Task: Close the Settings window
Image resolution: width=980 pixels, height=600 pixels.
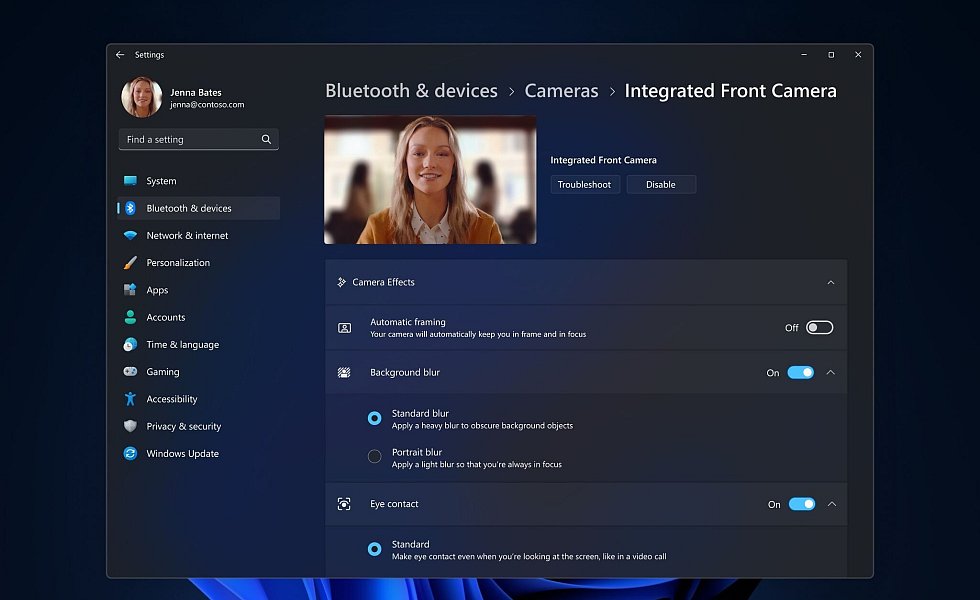Action: click(x=858, y=55)
